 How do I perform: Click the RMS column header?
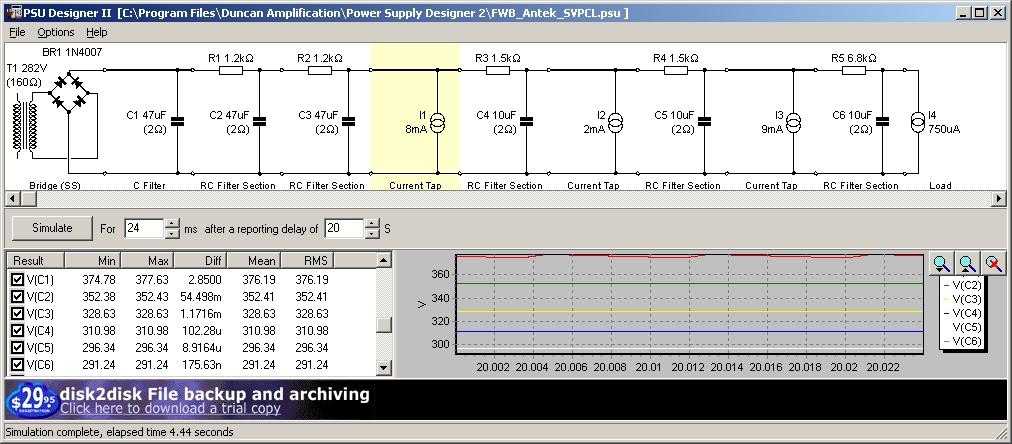(308, 260)
